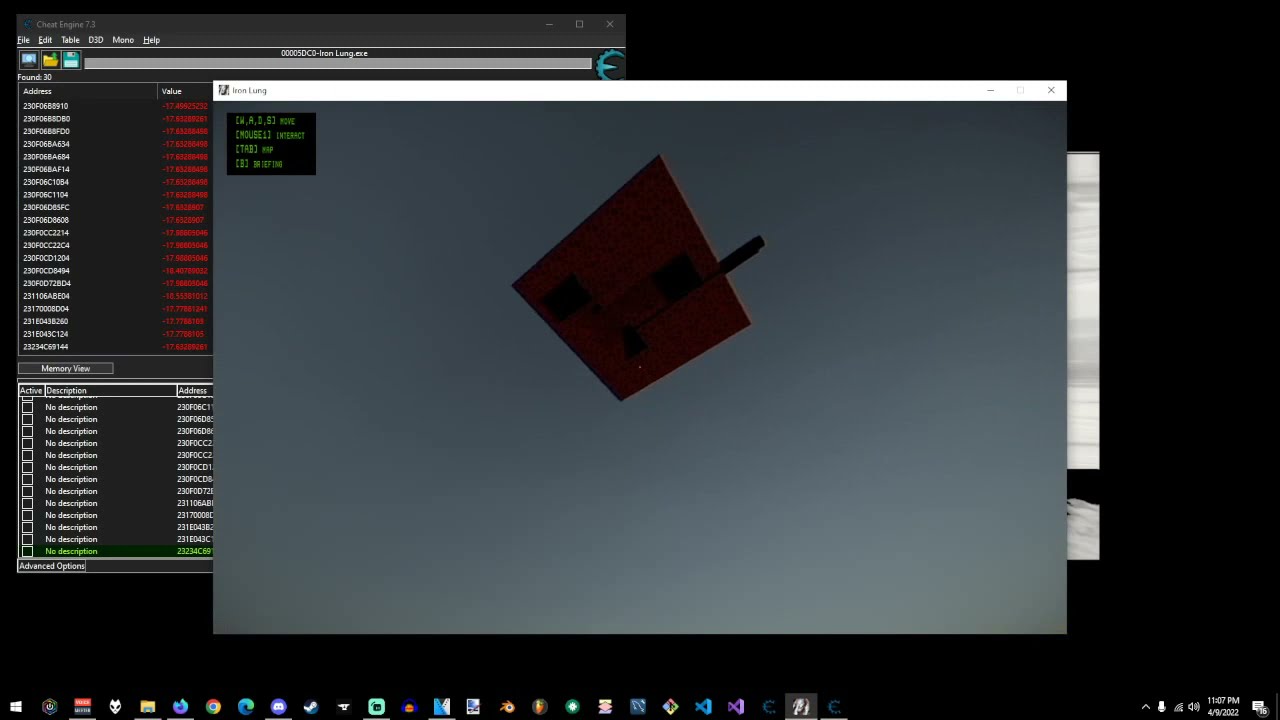
Task: Open the notification center icon
Action: pyautogui.click(x=1260, y=707)
